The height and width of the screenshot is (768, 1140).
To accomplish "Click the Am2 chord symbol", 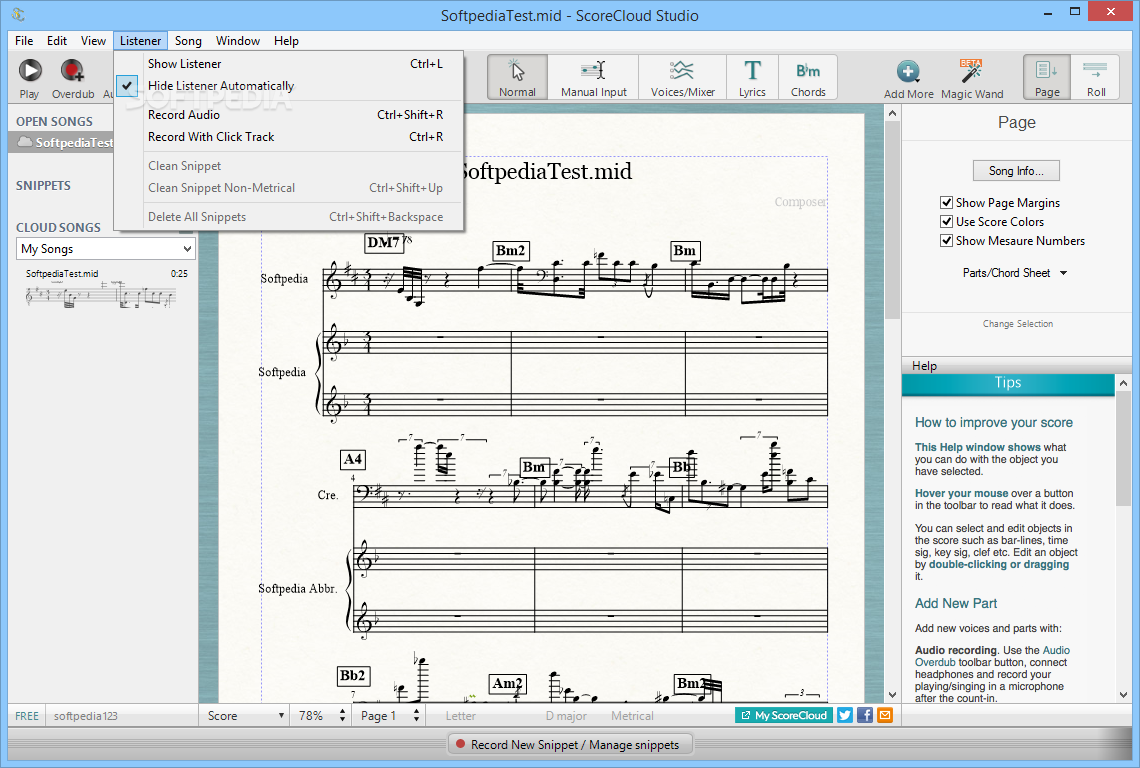I will pyautogui.click(x=507, y=684).
